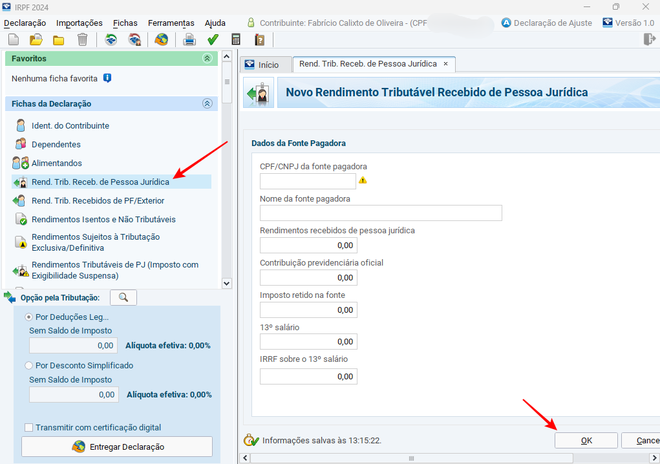The image size is (660, 464).
Task: Close the Rend. Trib. Receb. de Pessoa Jurídica tab
Action: (446, 64)
